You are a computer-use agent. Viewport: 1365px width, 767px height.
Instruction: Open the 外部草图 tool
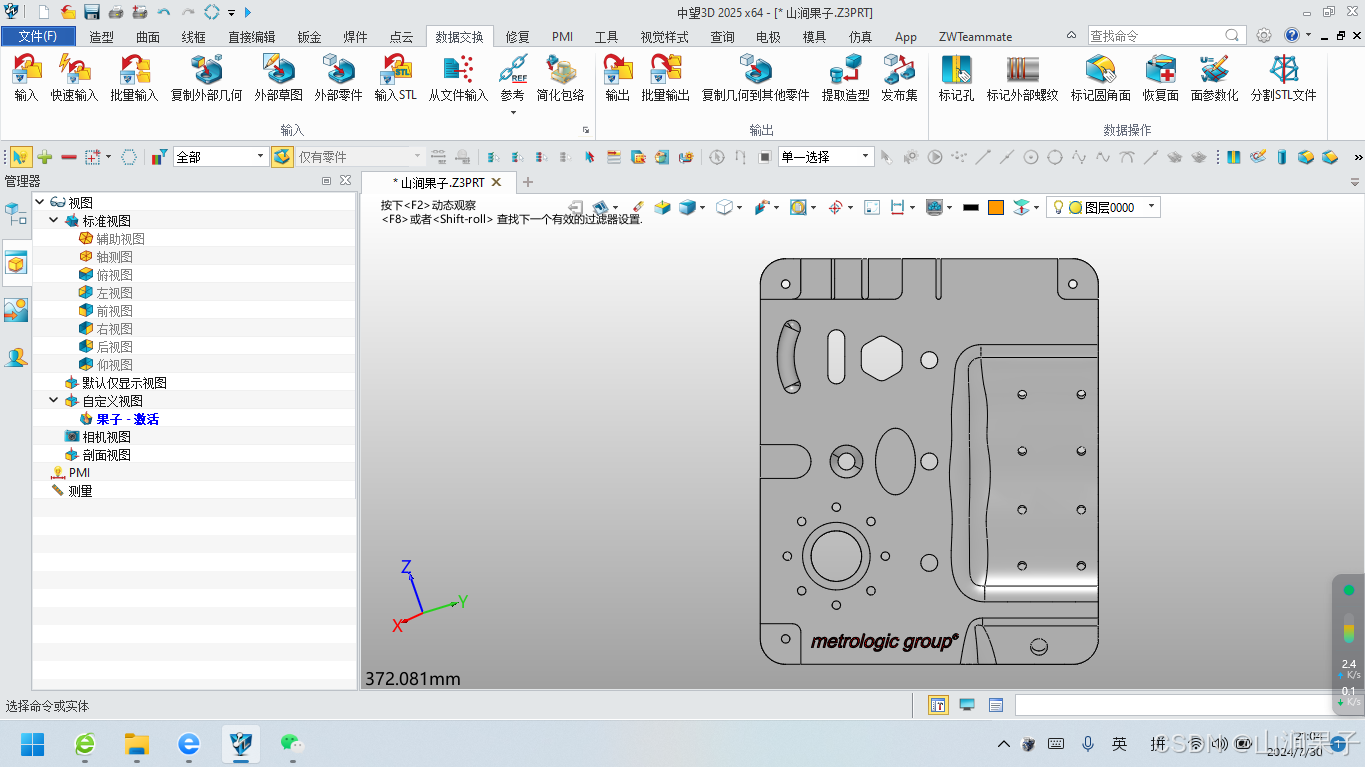pos(278,78)
